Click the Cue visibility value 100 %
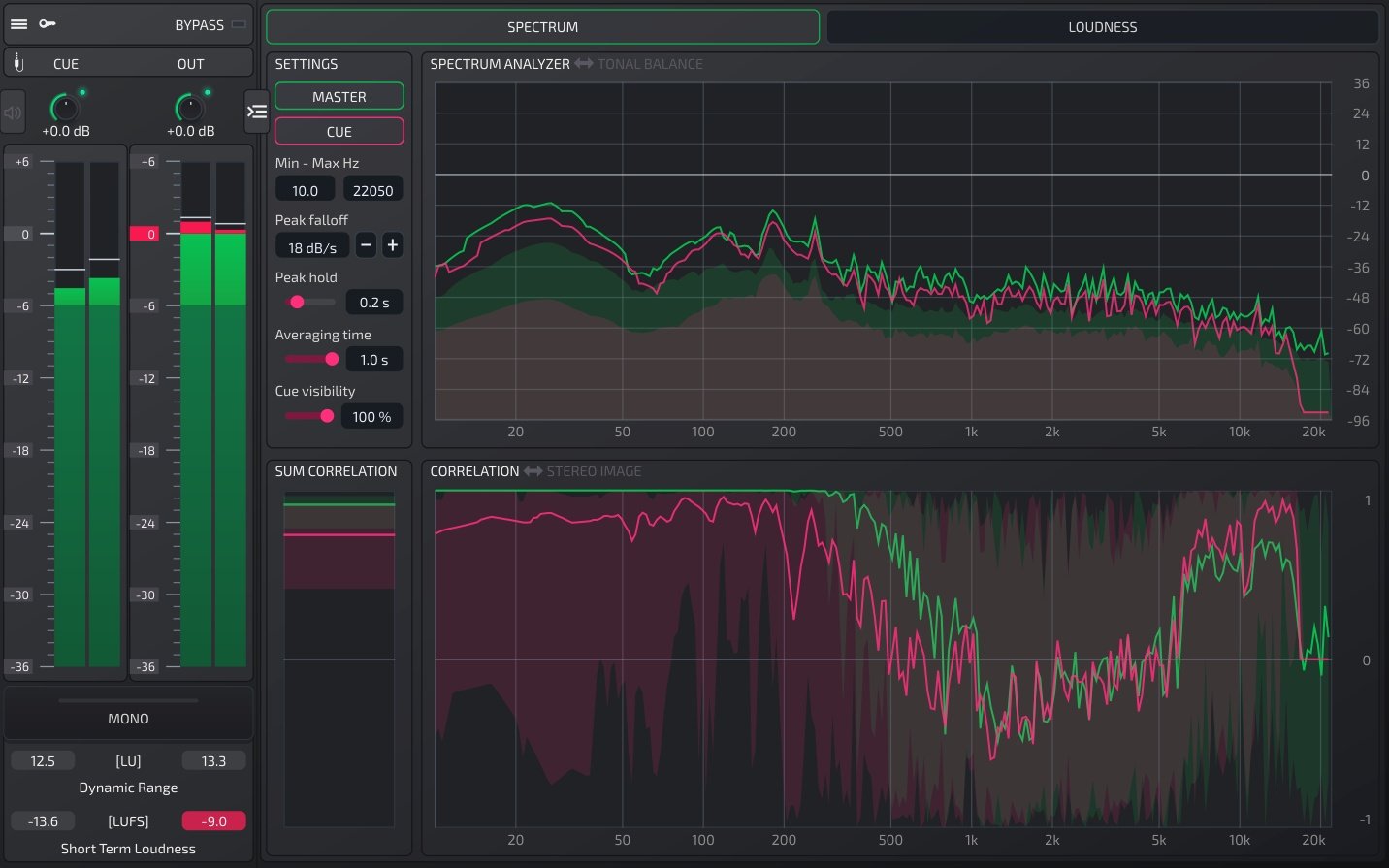The width and height of the screenshot is (1389, 868). tap(371, 417)
